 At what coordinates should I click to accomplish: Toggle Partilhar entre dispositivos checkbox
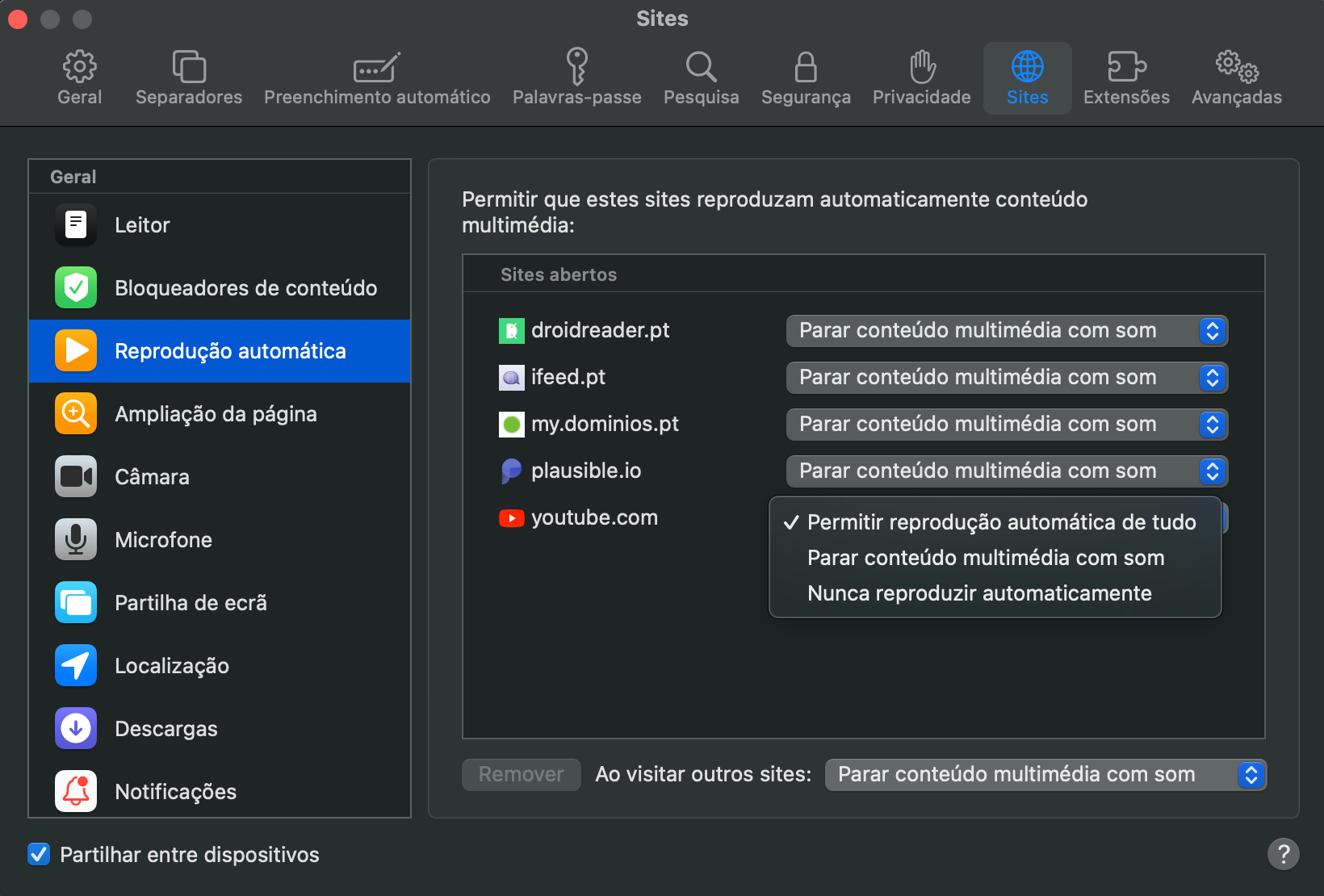(39, 854)
